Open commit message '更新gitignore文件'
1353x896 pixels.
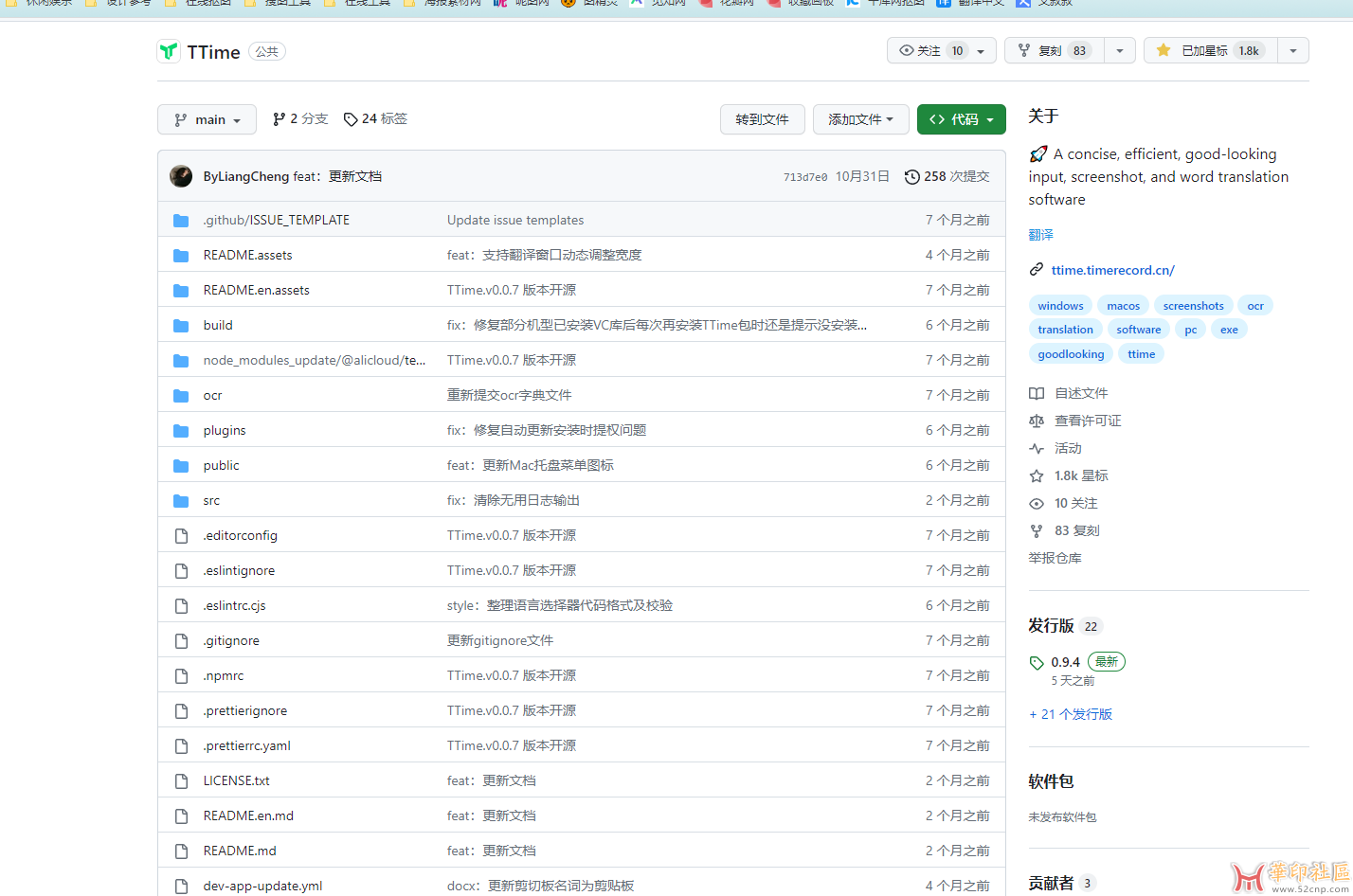point(500,640)
